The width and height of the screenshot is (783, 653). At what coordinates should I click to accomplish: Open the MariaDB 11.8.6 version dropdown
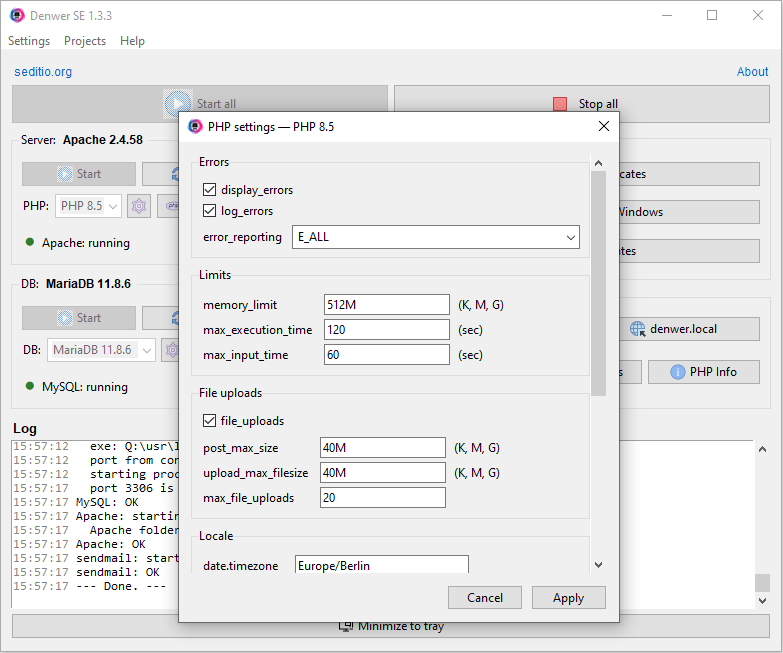coord(101,350)
